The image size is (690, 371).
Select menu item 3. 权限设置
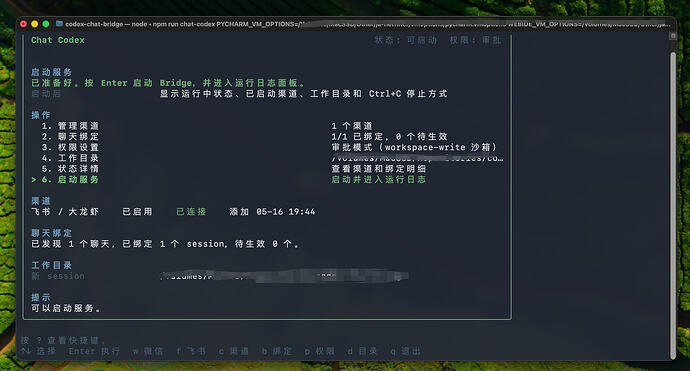click(x=70, y=147)
